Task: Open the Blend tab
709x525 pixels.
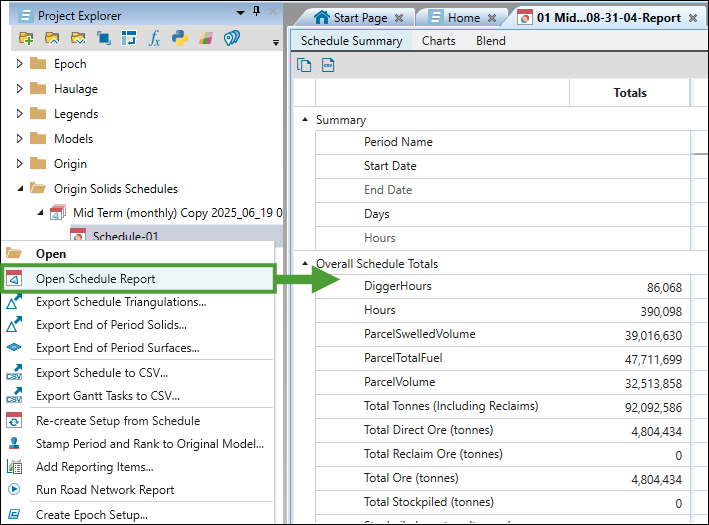Action: pos(490,41)
